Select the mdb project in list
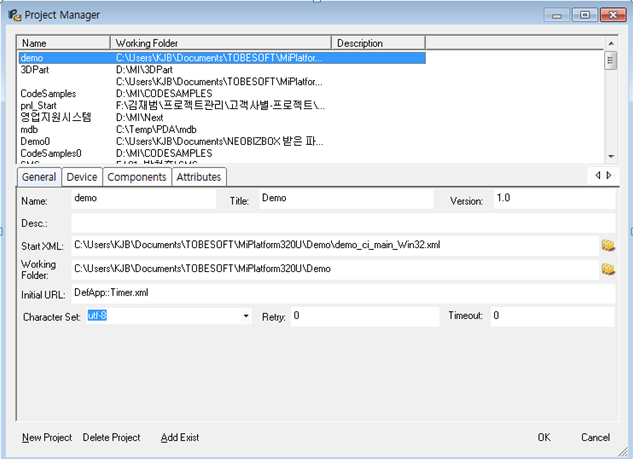Viewport: 633px width, 459px height. [30, 129]
